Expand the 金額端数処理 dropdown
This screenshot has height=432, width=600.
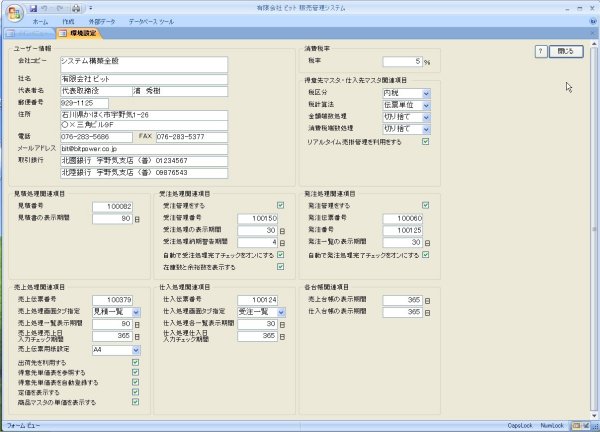[426, 117]
